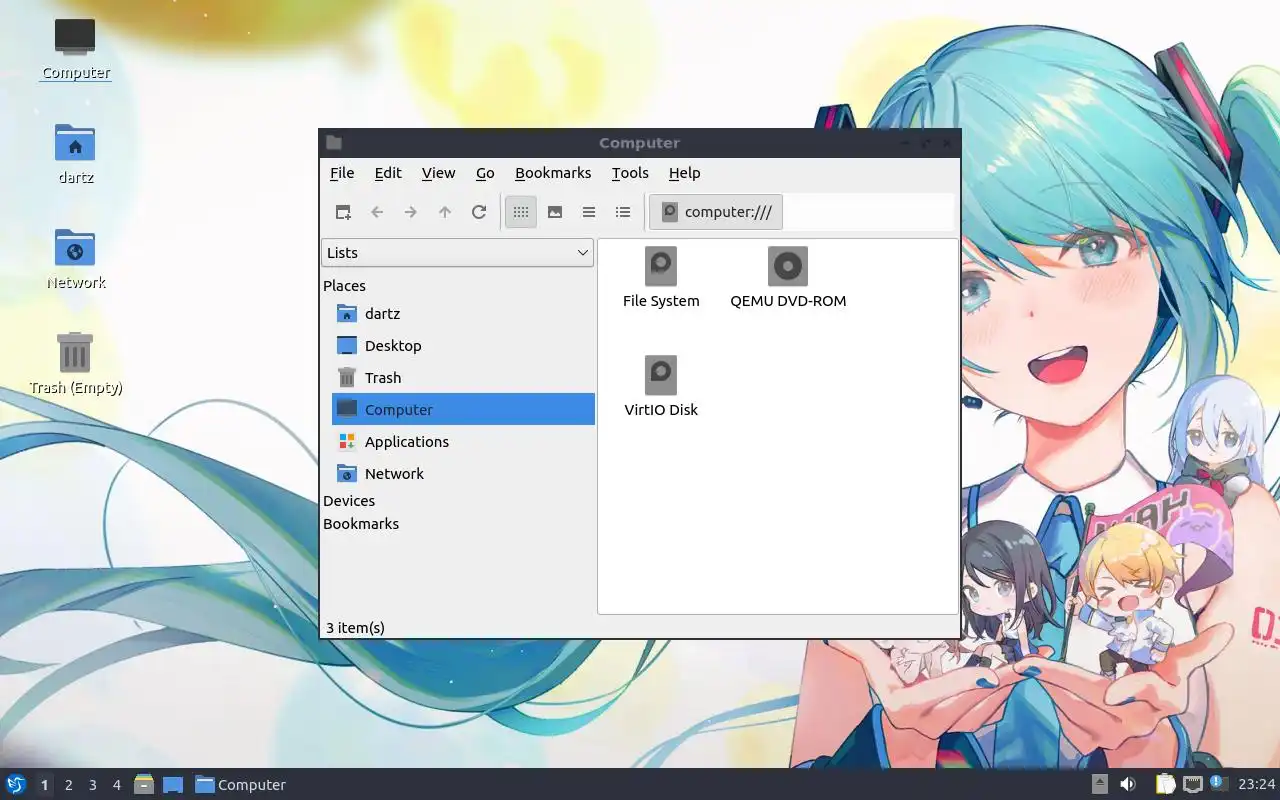This screenshot has width=1280, height=800.
Task: Select Computer in Places sidebar
Action: 463,410
